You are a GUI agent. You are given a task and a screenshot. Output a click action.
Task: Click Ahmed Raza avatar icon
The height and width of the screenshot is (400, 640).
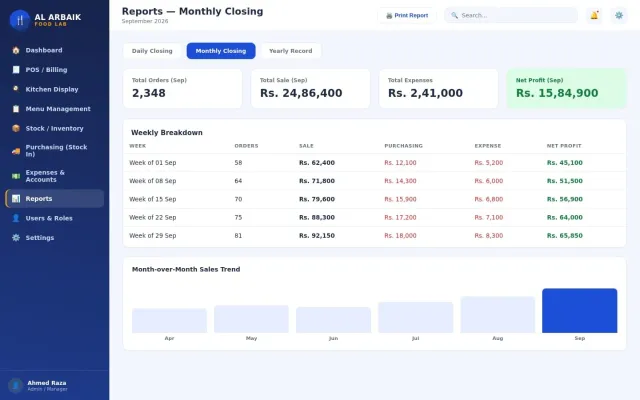point(16,386)
